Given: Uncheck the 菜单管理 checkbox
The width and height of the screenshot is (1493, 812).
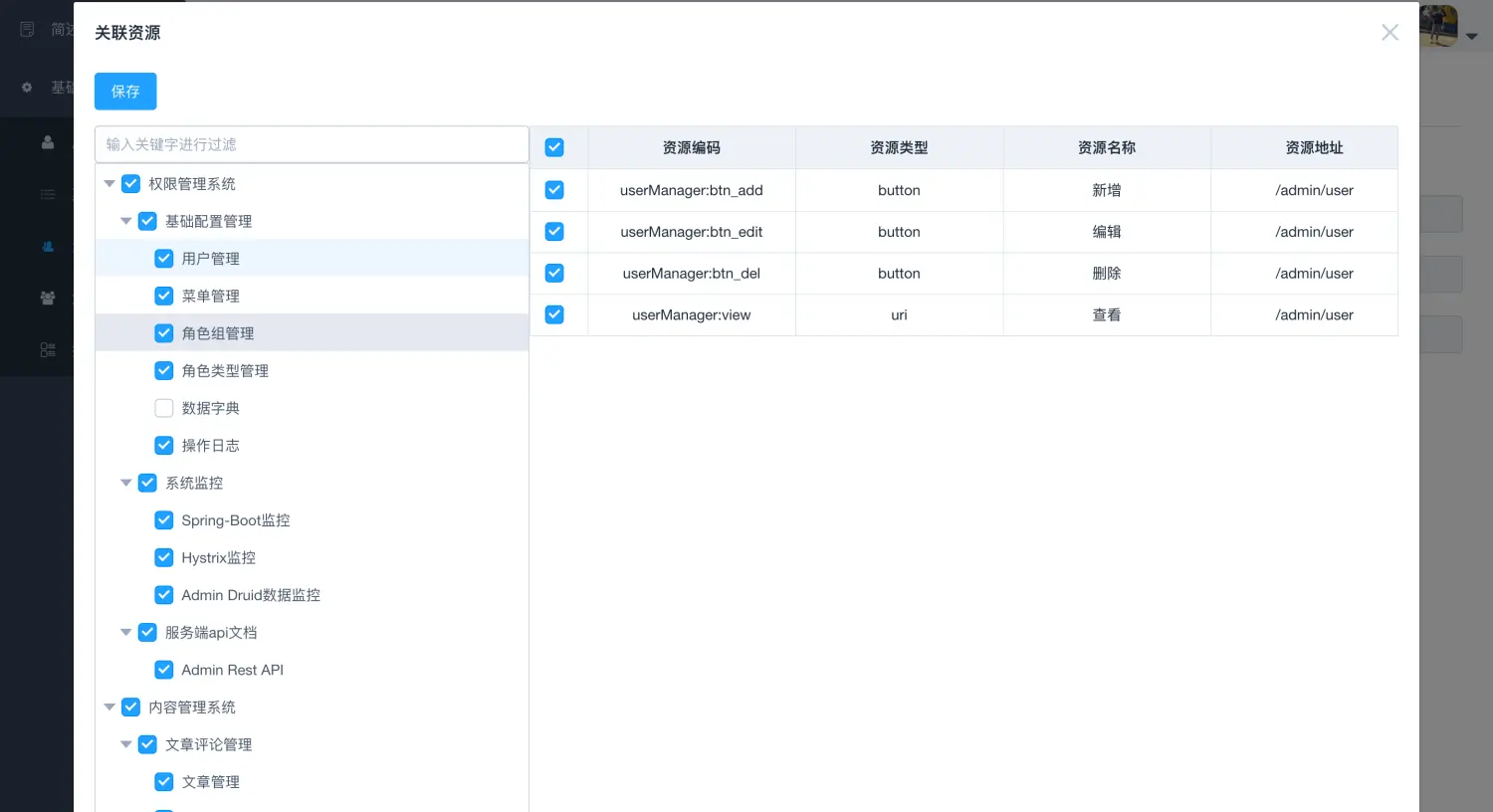Looking at the screenshot, I should [x=164, y=296].
